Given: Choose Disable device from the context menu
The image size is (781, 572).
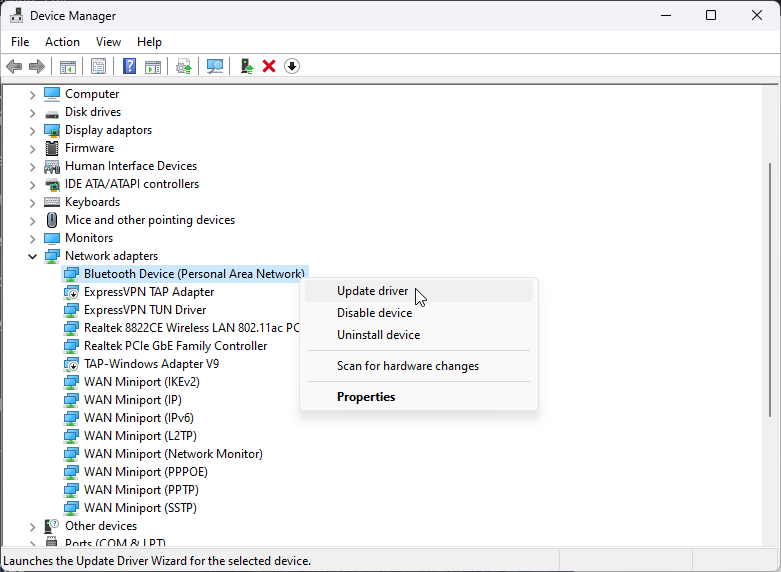Looking at the screenshot, I should point(374,313).
